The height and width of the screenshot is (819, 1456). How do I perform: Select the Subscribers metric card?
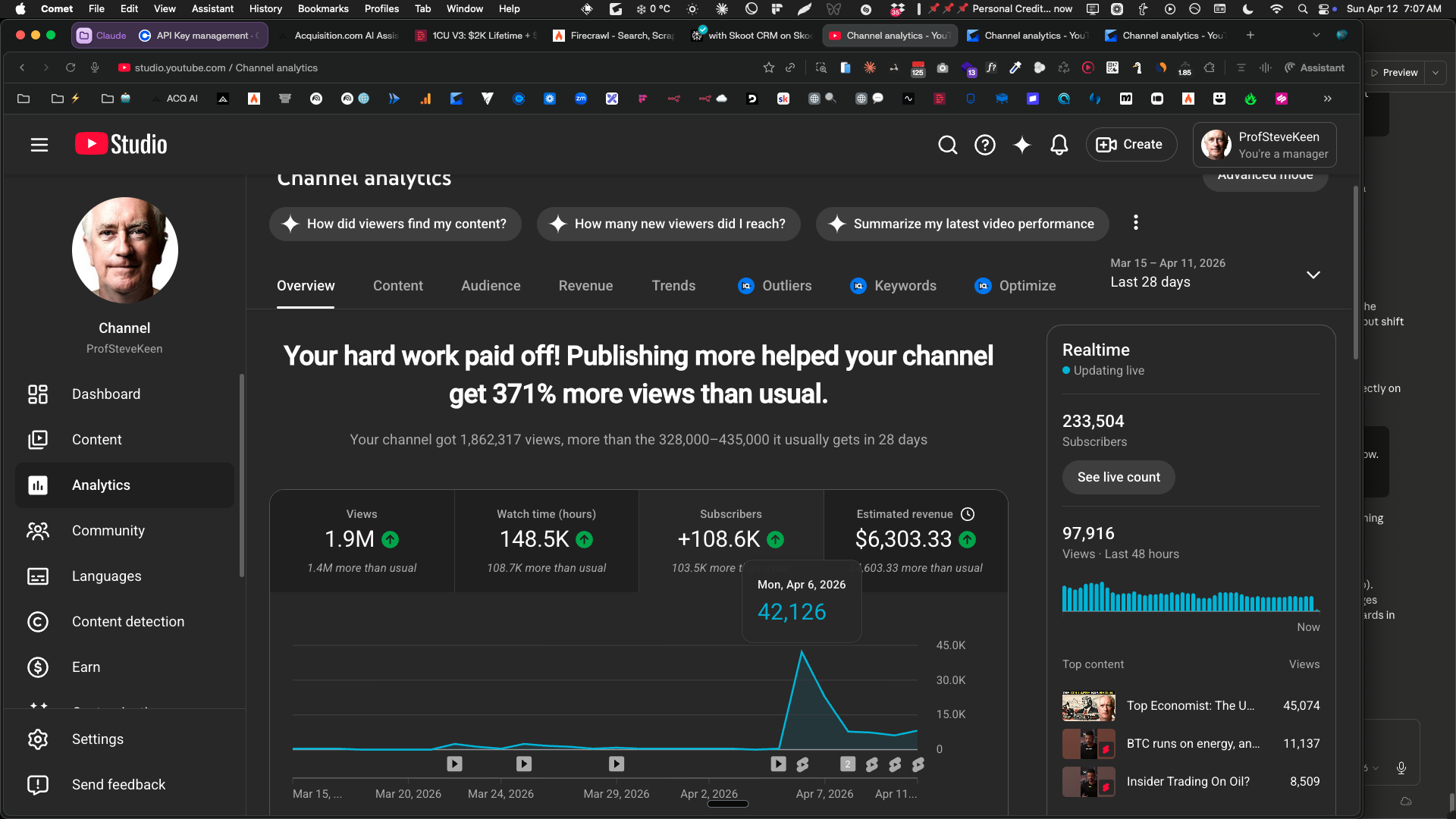click(x=730, y=541)
